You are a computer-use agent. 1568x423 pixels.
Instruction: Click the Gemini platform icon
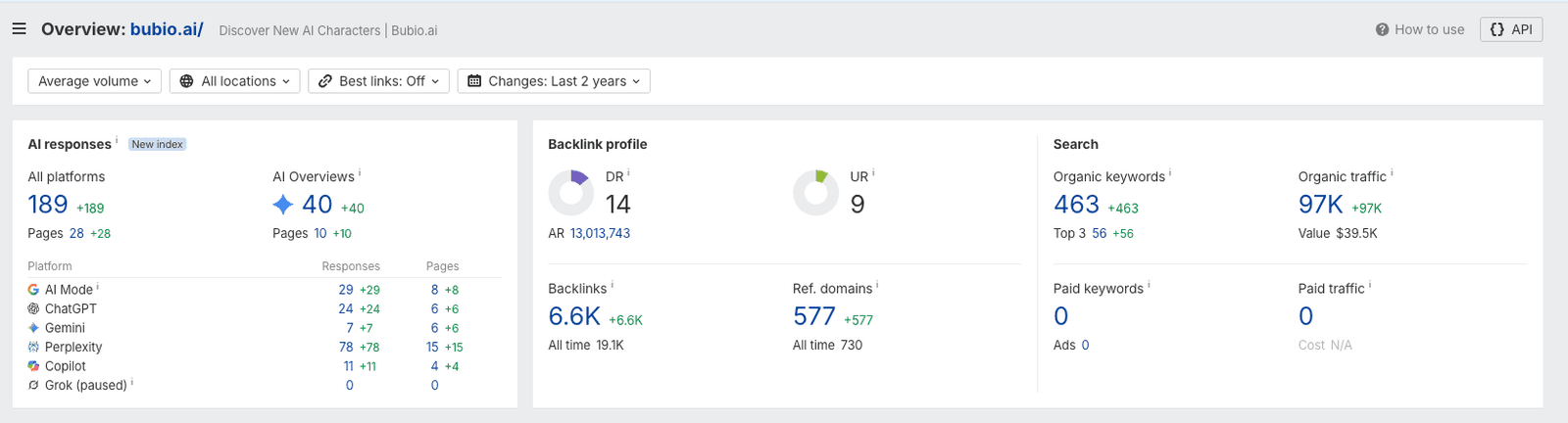33,328
